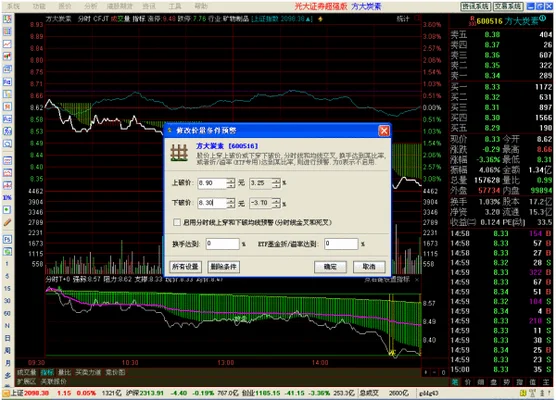This screenshot has height=400, width=556.
Task: Open the 工具 menu
Action: point(175,6)
